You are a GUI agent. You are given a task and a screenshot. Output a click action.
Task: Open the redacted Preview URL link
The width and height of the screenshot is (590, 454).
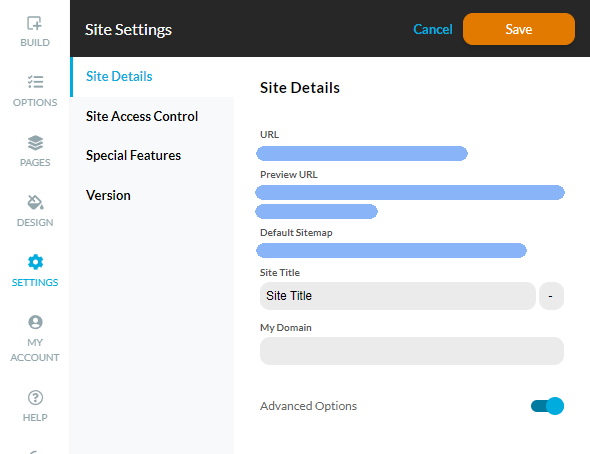[x=410, y=202]
